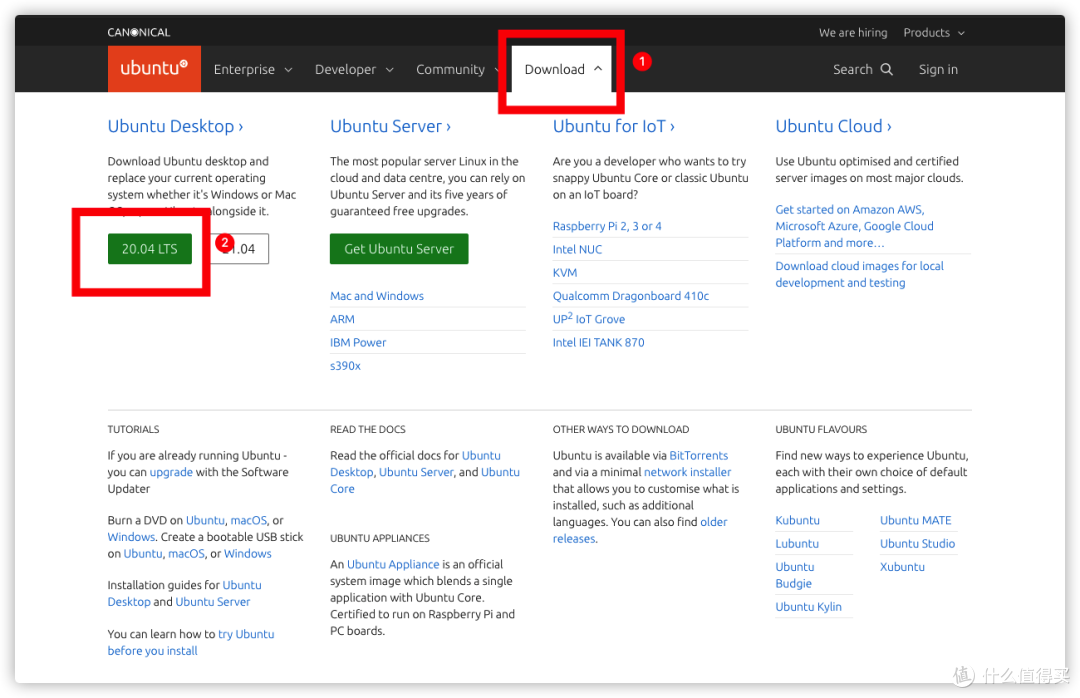Open the Ubuntu Core docs link

click(425, 480)
